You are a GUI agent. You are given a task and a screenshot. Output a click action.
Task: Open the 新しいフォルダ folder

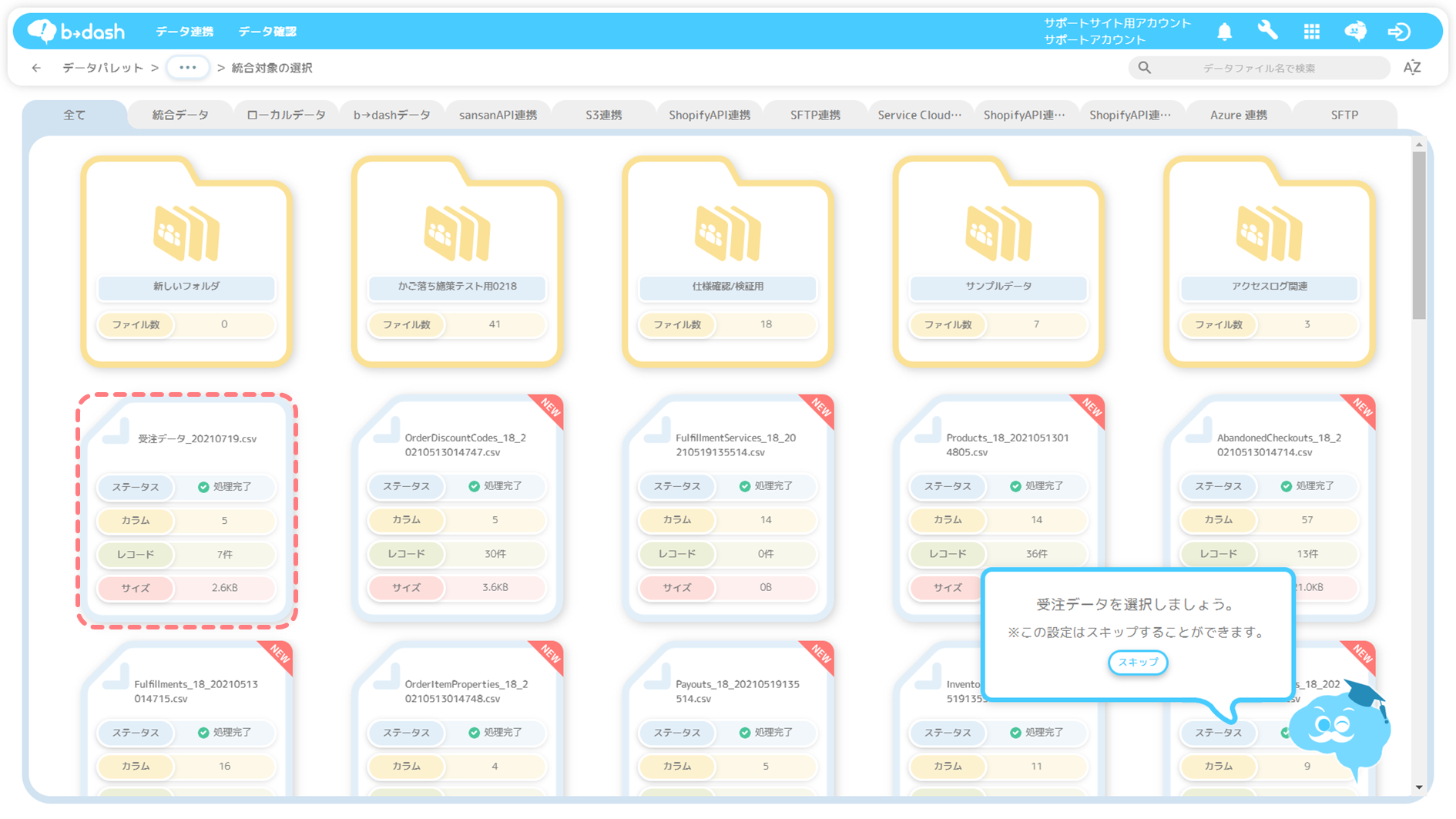click(x=186, y=260)
